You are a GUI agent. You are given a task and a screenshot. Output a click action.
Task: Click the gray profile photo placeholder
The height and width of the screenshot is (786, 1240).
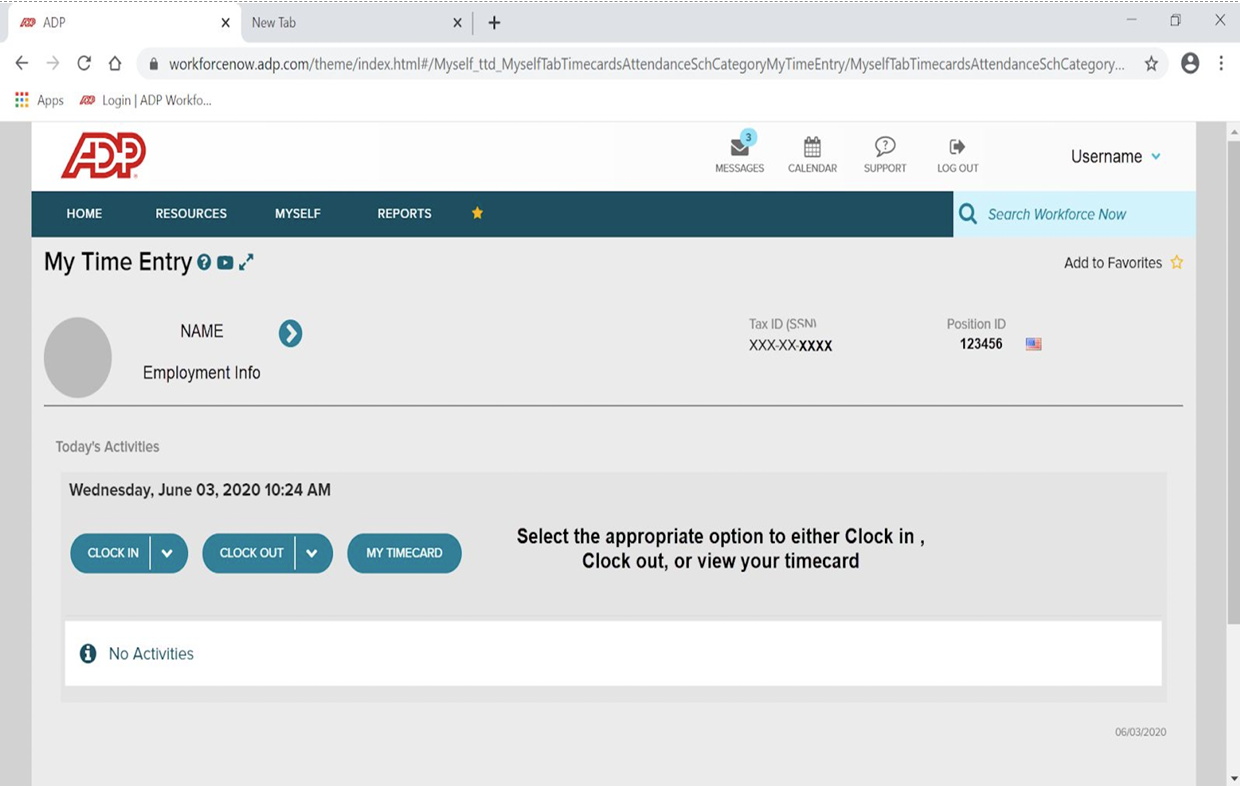[x=78, y=357]
